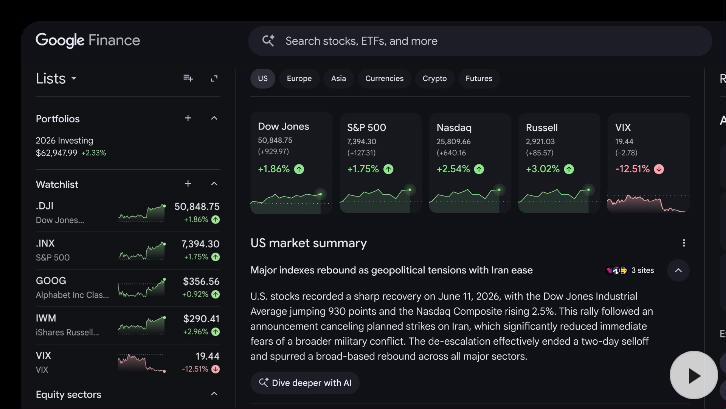Click the .DJI sparkline chart
Viewport: 726px width, 409px height.
[142, 213]
